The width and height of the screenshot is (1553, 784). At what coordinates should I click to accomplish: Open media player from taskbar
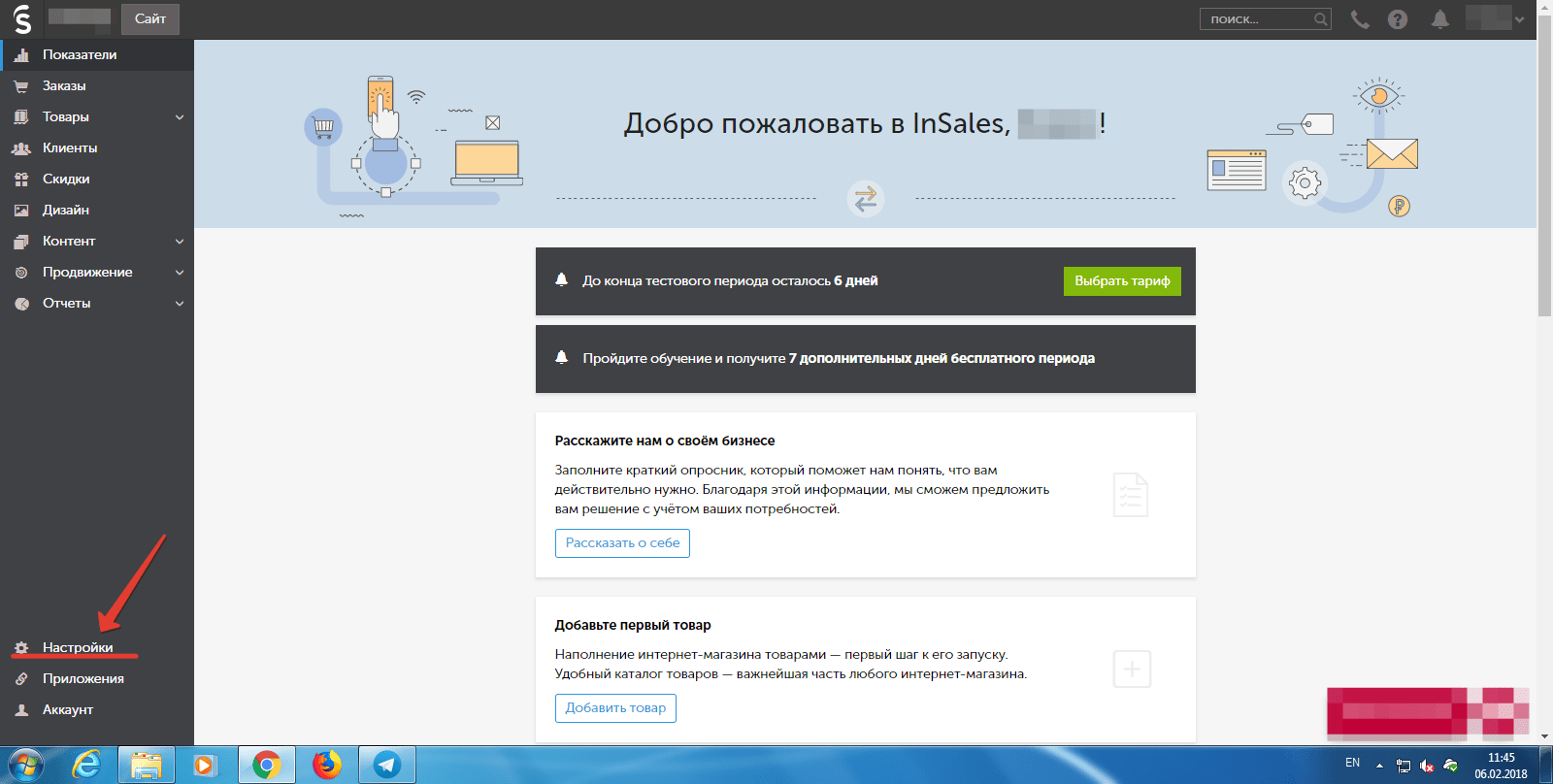pos(204,765)
